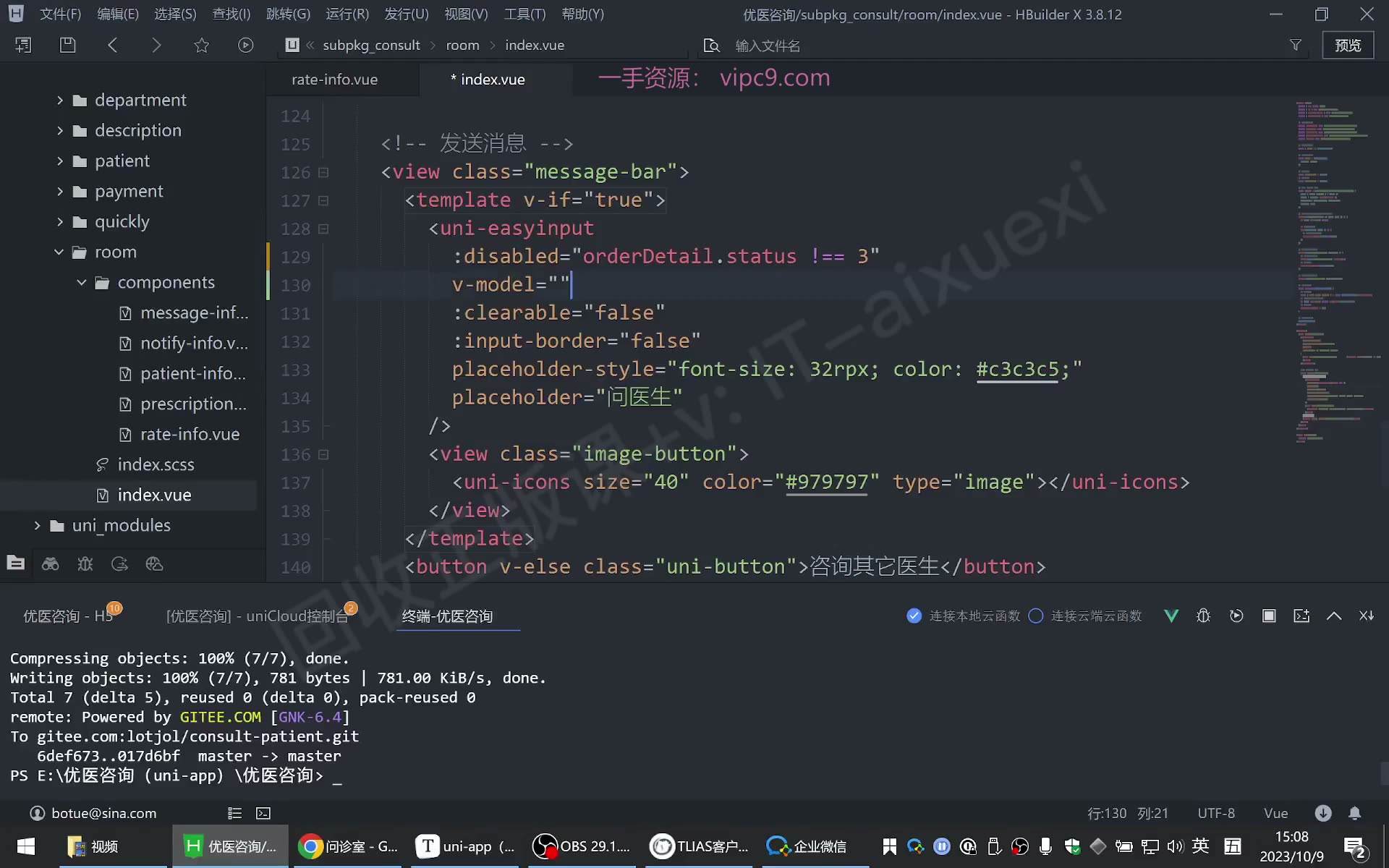Switch to uniCloud控制台 console tab
1389x868 pixels.
point(257,616)
